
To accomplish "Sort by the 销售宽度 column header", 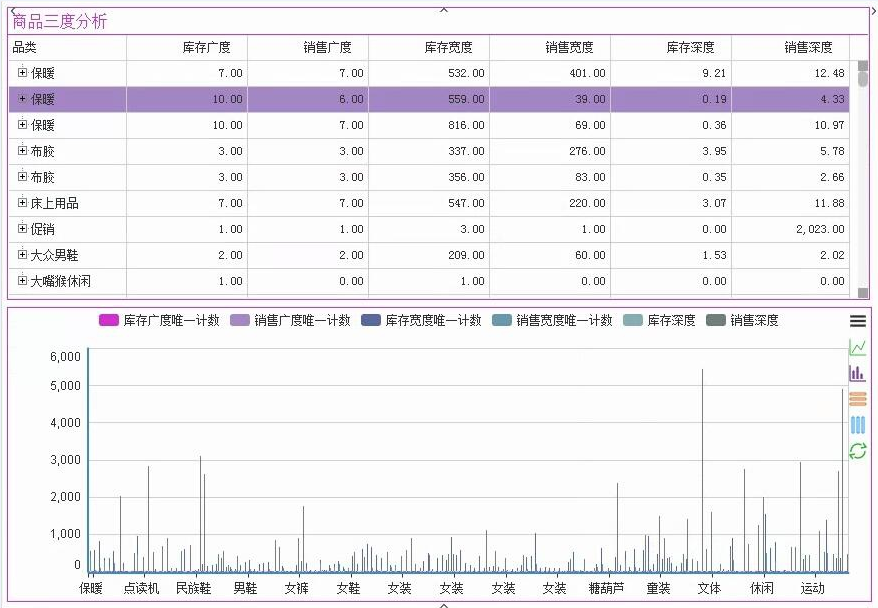I will point(550,48).
